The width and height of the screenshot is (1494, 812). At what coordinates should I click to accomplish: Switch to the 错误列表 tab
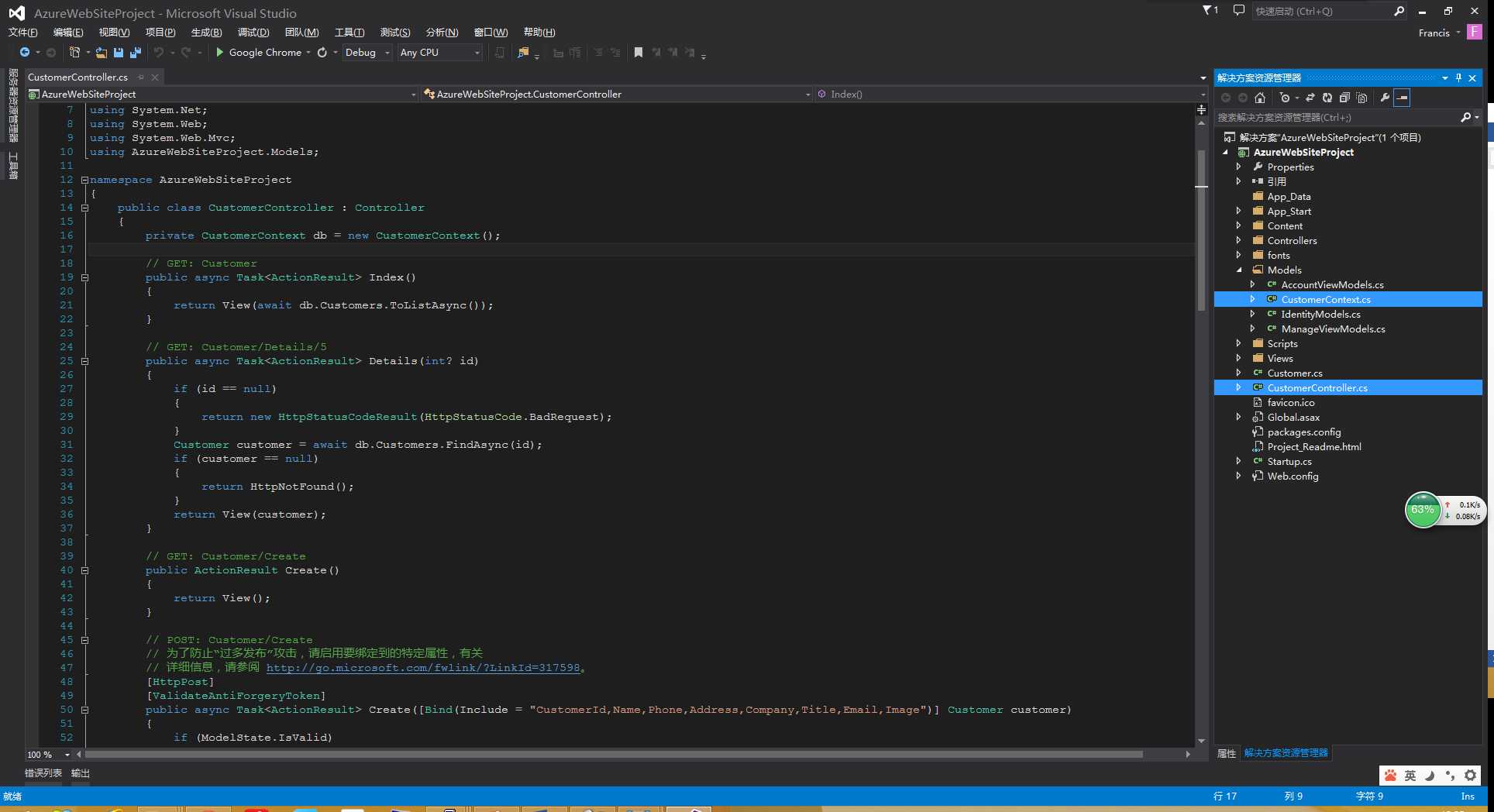pos(43,773)
